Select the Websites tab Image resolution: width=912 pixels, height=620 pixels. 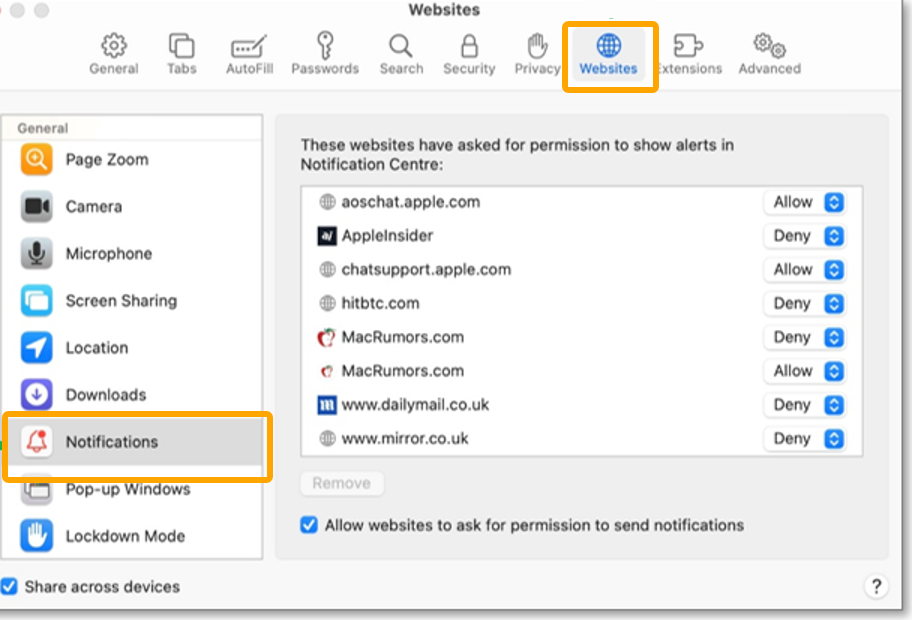608,55
